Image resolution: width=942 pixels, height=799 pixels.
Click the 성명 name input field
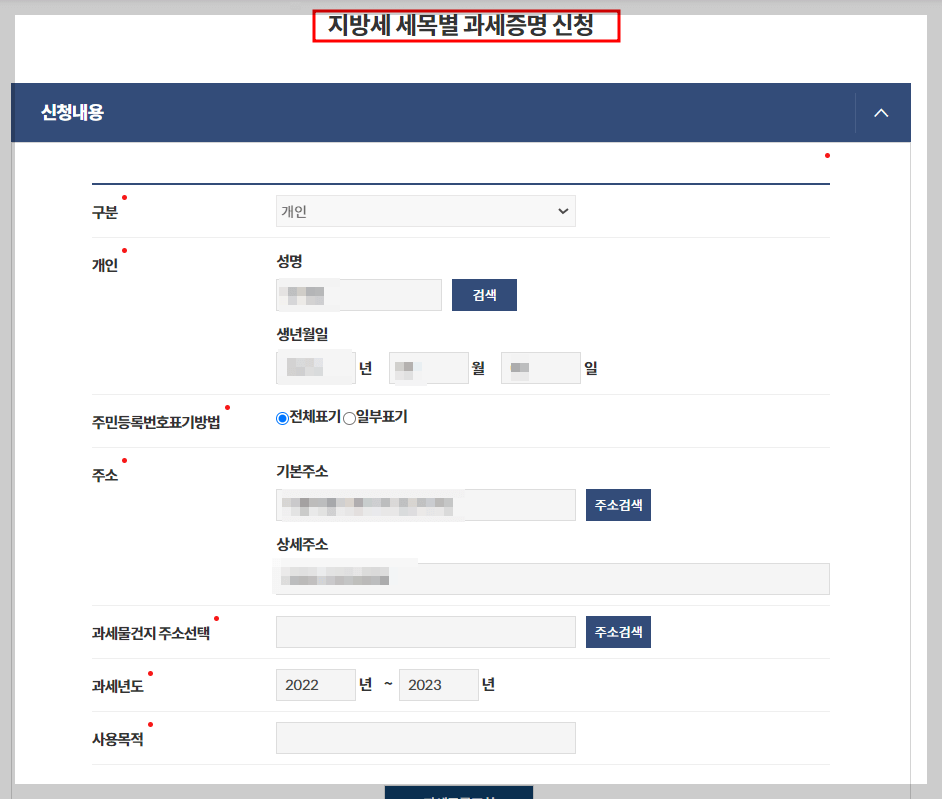(358, 294)
